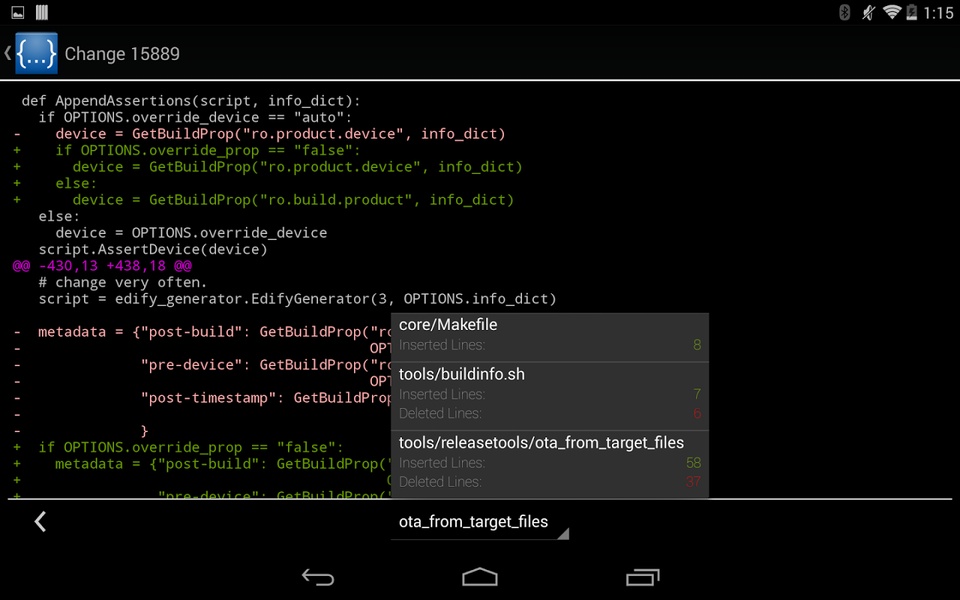Tap the Wi-Fi signal status icon
Image resolution: width=960 pixels, height=600 pixels.
[x=892, y=12]
